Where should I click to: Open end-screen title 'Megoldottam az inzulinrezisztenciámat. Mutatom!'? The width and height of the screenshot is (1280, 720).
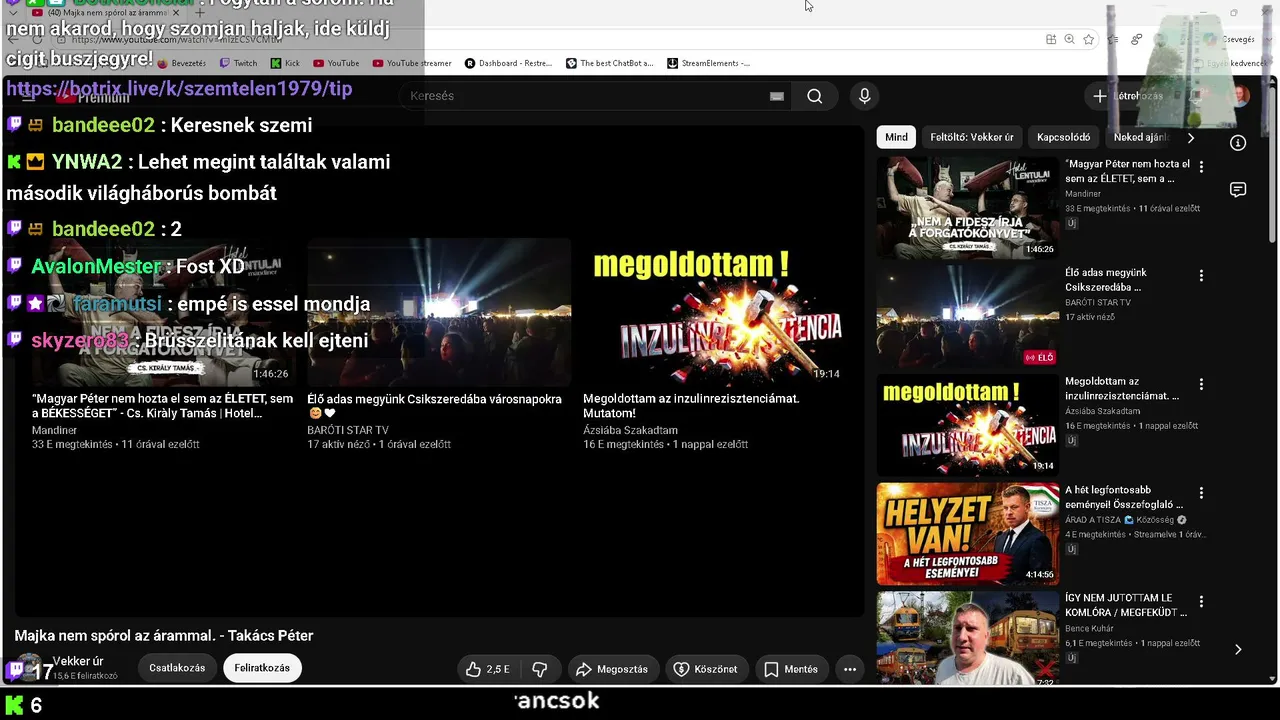(x=691, y=405)
